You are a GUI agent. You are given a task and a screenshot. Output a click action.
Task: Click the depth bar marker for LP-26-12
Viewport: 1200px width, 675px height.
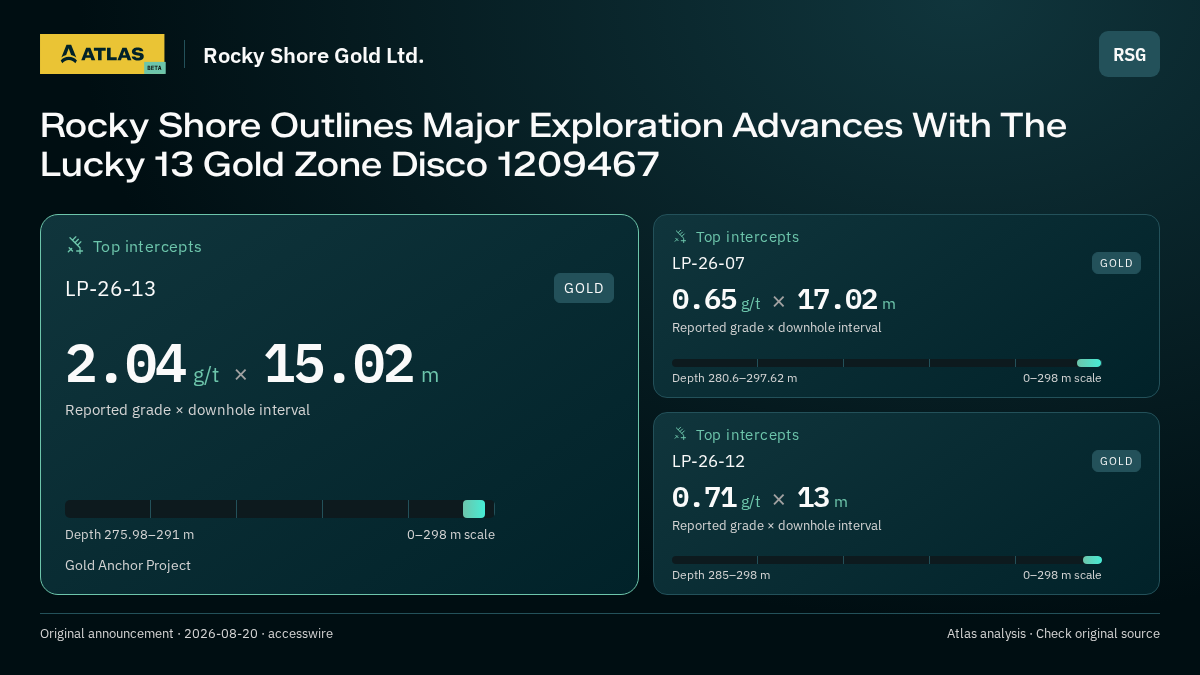pyautogui.click(x=1092, y=560)
